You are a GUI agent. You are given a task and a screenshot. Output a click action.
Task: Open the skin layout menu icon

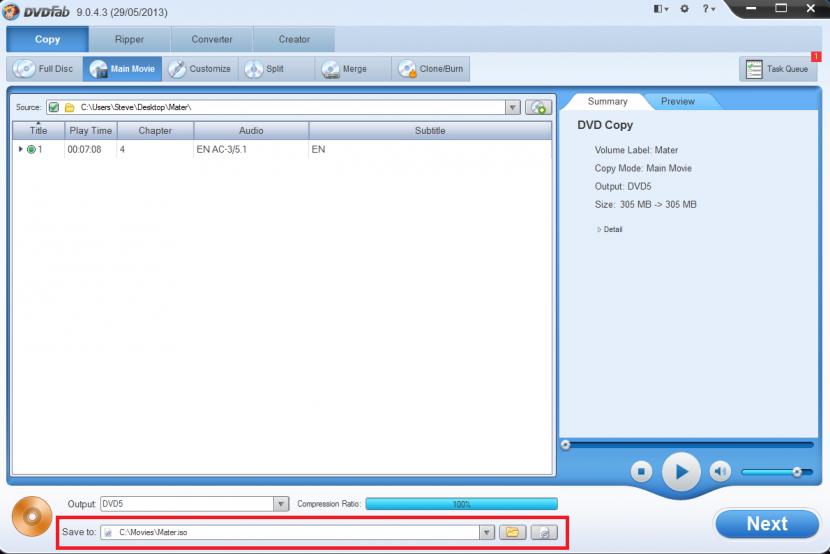pyautogui.click(x=660, y=8)
